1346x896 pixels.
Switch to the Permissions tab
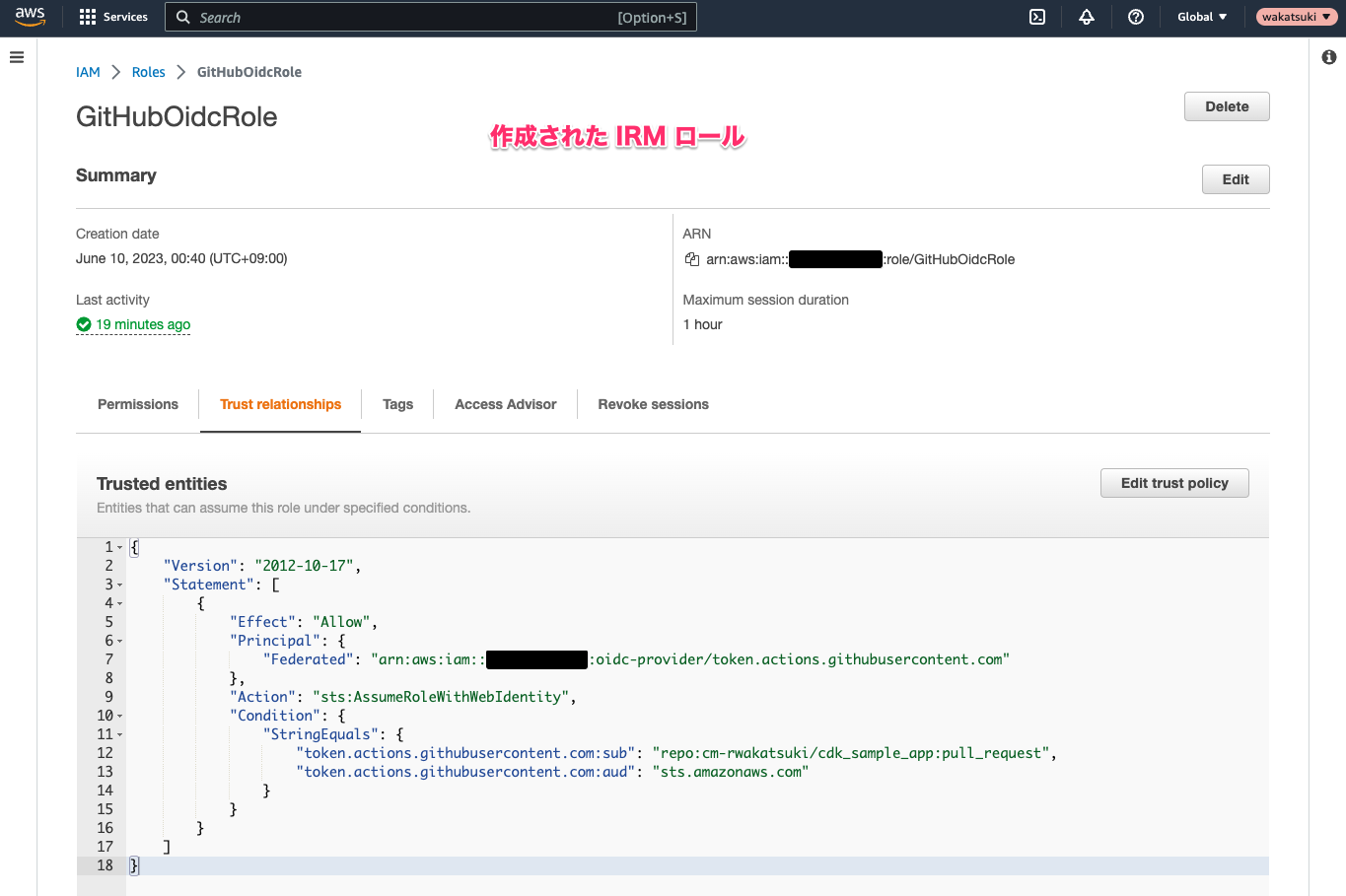click(137, 404)
